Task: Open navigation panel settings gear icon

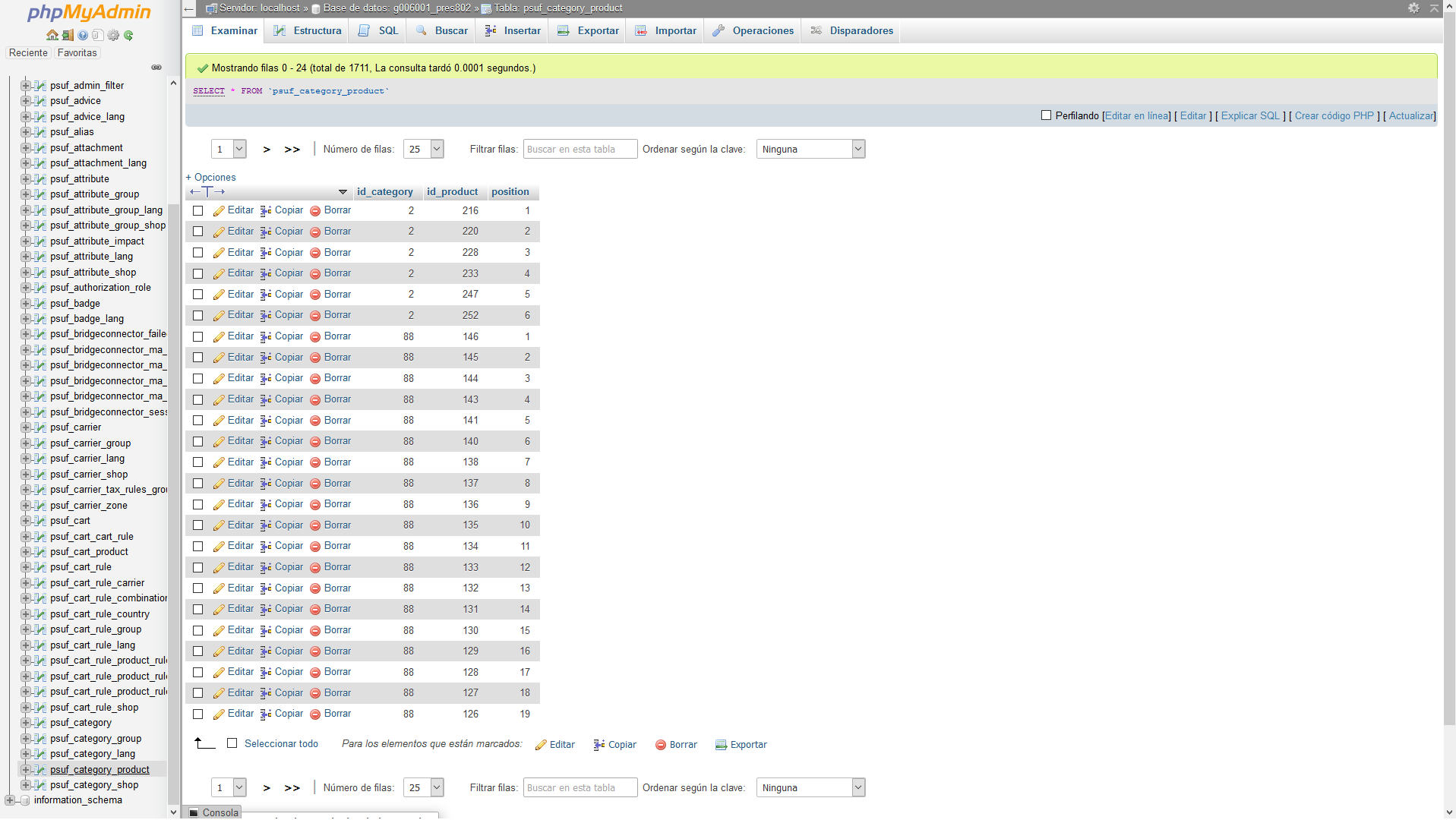Action: [113, 35]
